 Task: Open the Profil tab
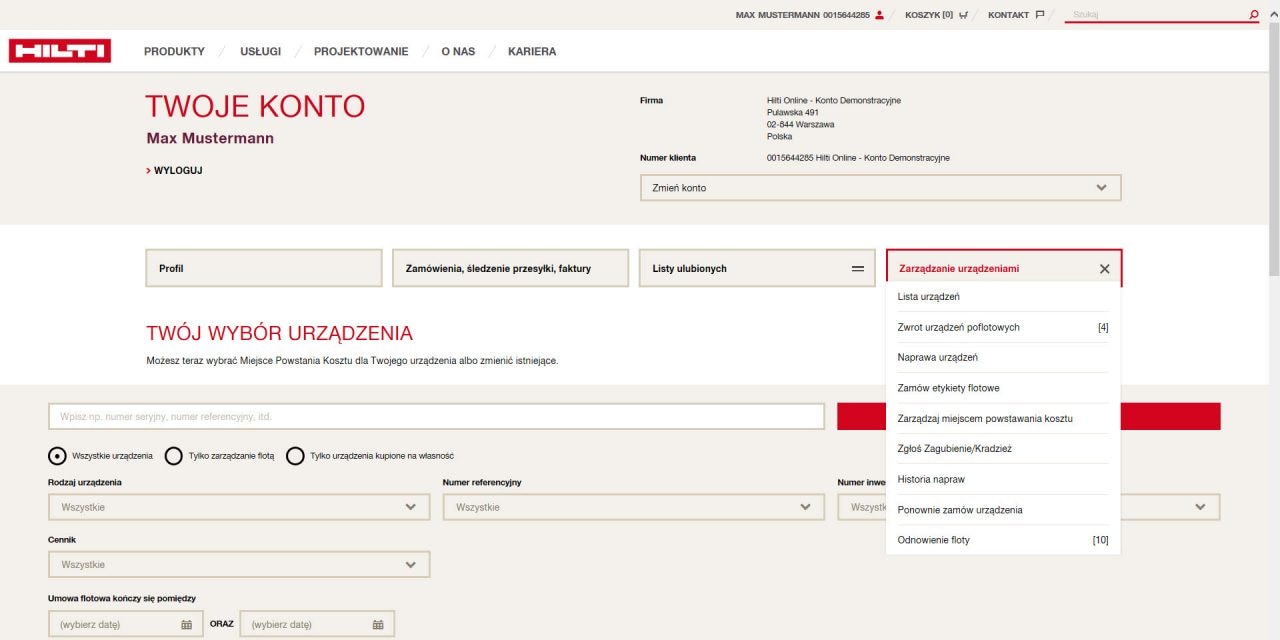click(x=264, y=268)
